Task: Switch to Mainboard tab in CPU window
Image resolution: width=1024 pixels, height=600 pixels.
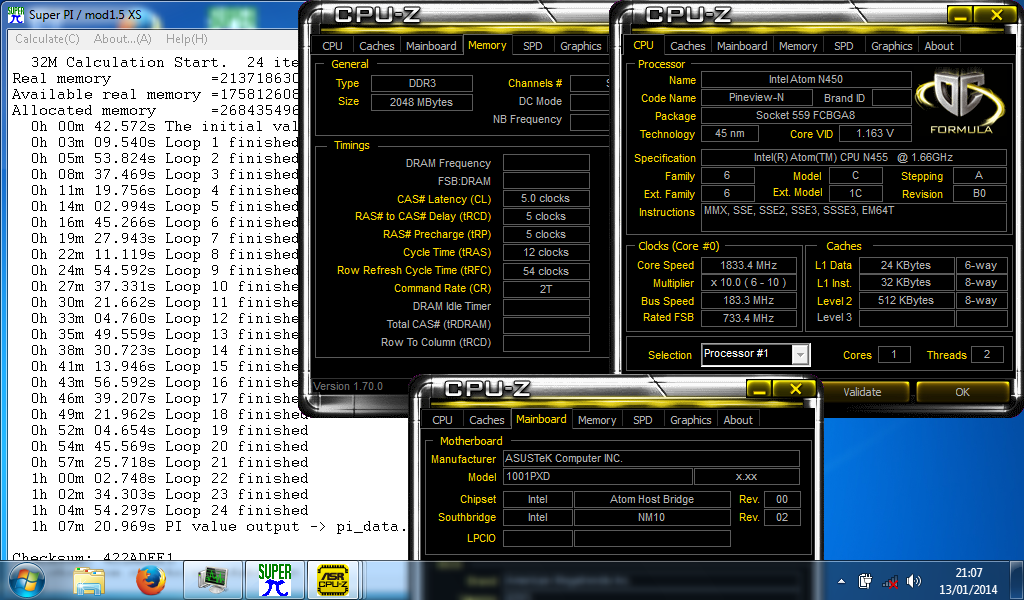Action: point(742,46)
